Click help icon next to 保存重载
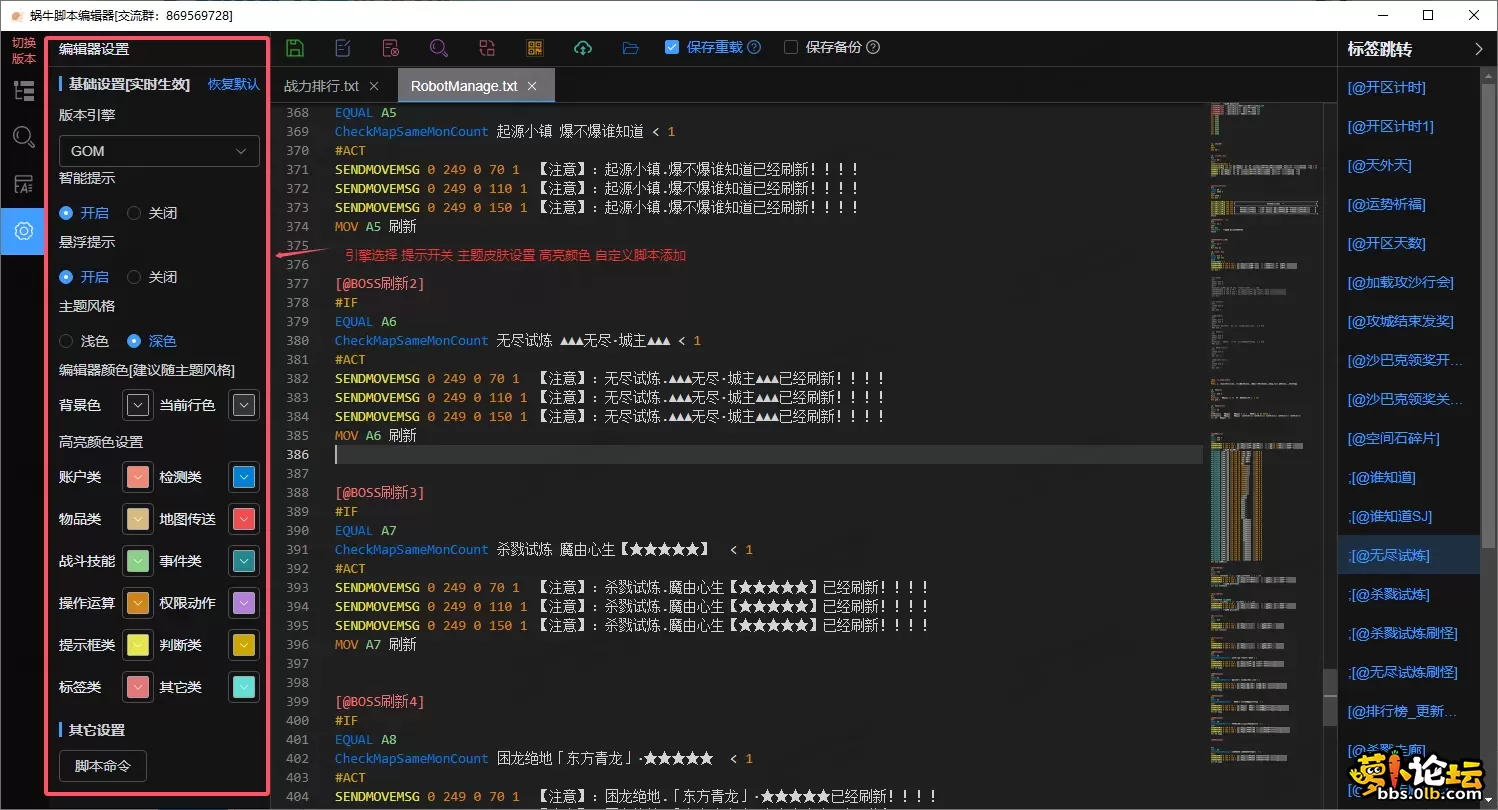1498x810 pixels. [x=754, y=47]
